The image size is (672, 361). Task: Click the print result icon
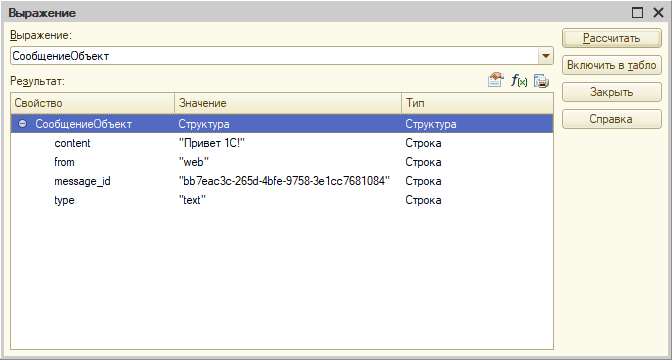click(x=541, y=81)
